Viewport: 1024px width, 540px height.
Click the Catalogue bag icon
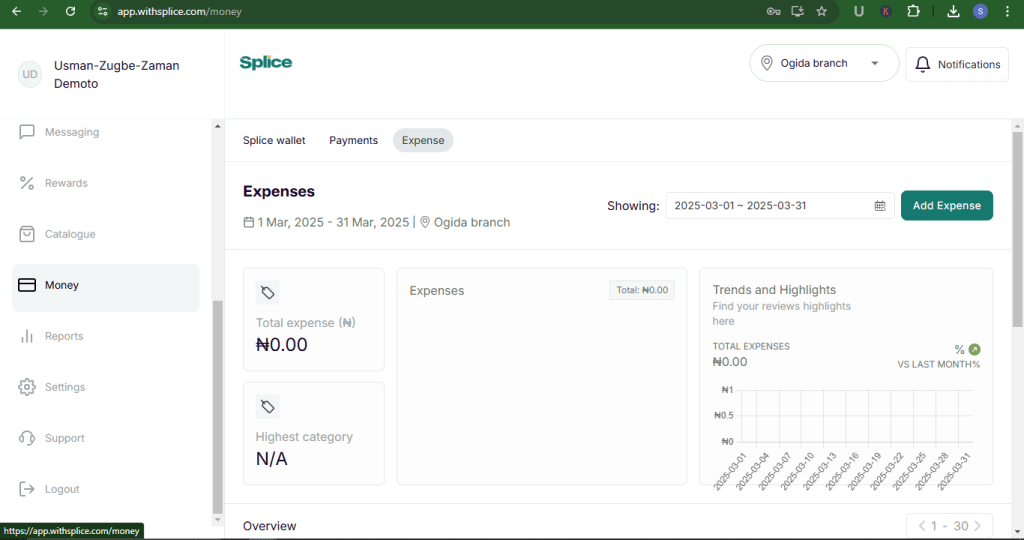pos(27,234)
